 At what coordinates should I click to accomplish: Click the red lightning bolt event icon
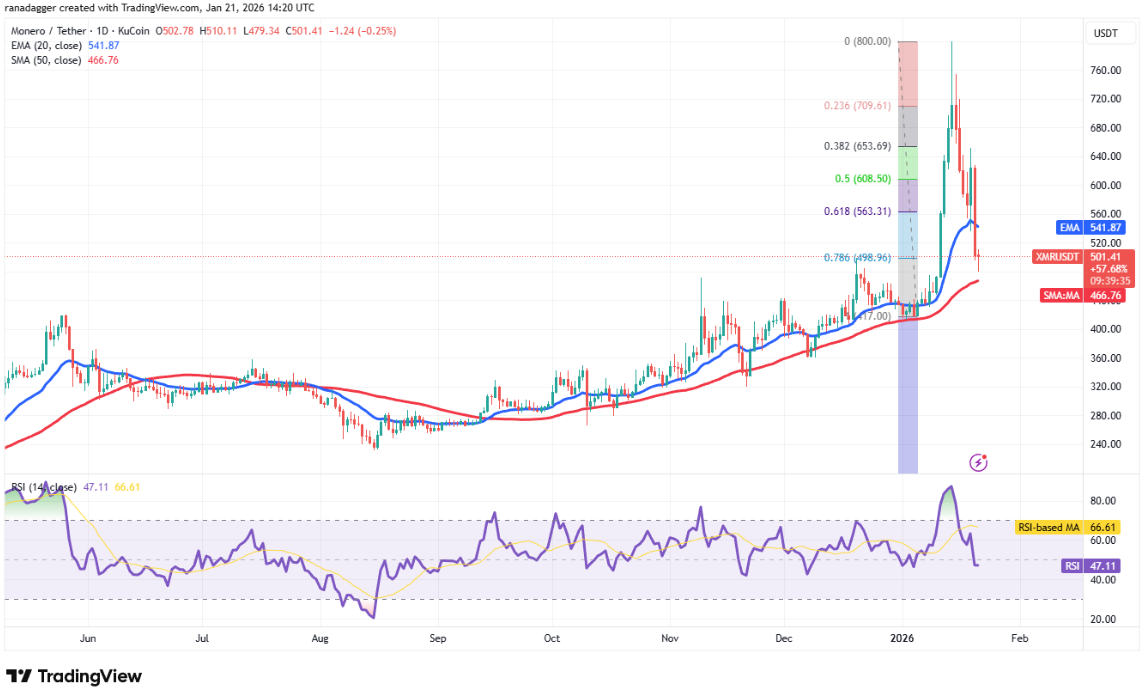click(979, 462)
